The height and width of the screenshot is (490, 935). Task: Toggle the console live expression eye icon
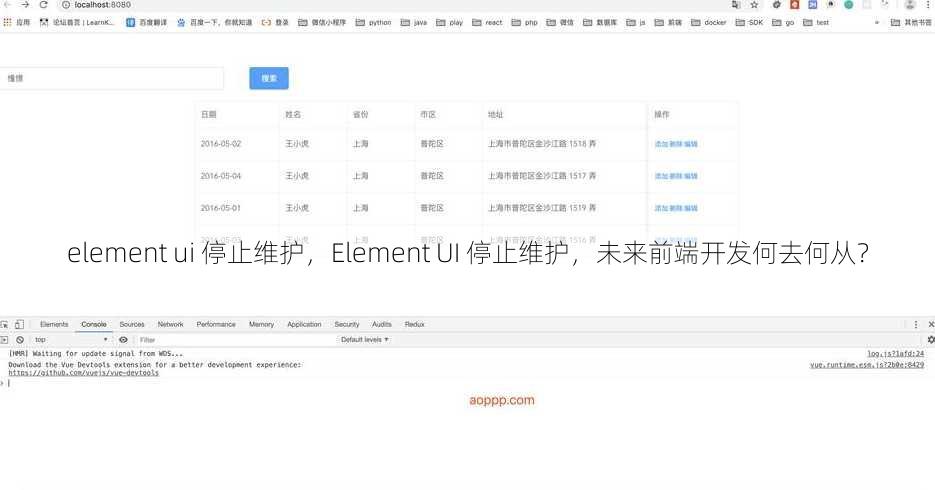click(x=123, y=340)
